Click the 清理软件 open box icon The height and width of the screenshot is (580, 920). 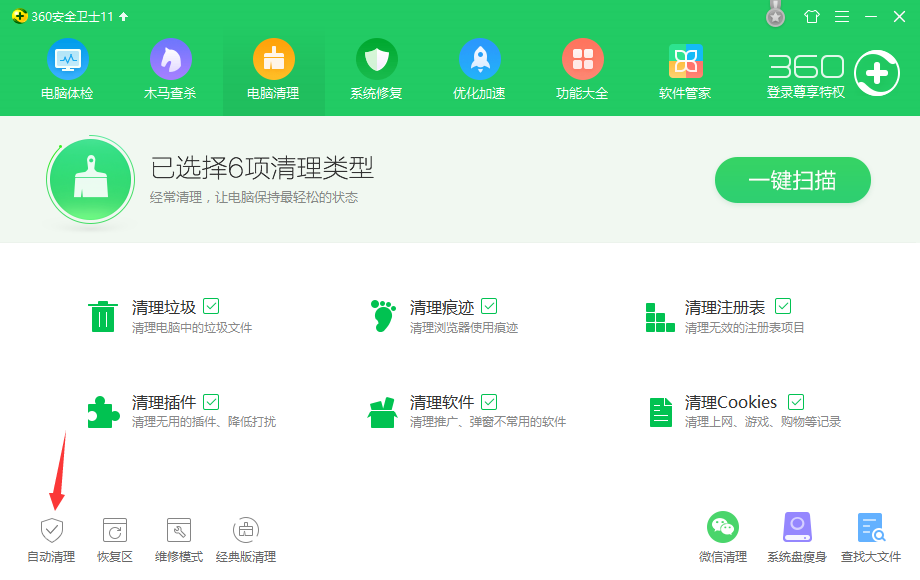[383, 412]
